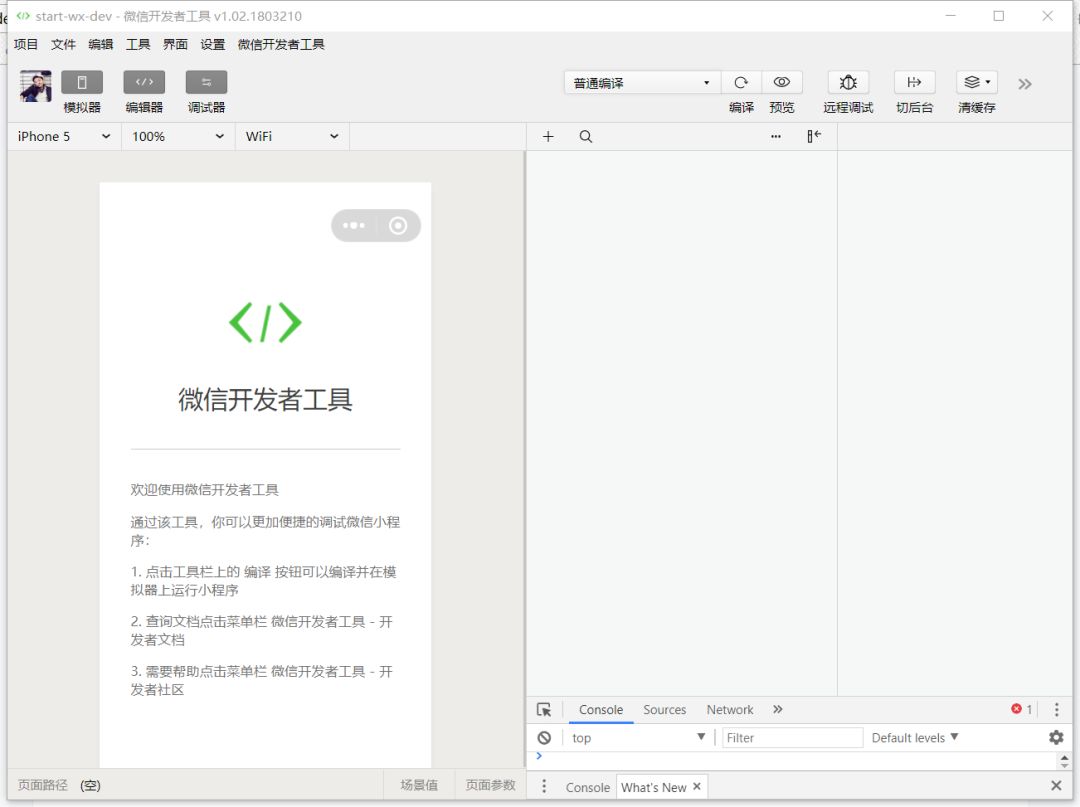
Task: Open the iPhone 5 device dropdown
Action: (x=64, y=136)
